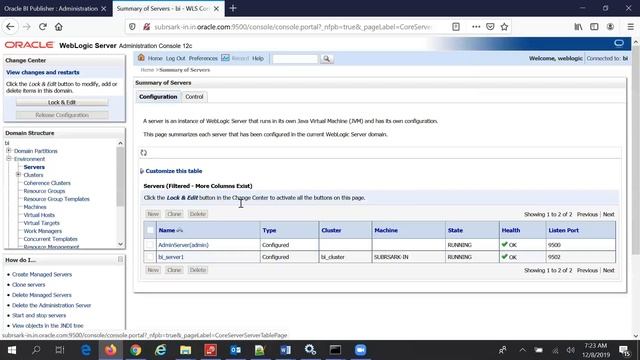Open bi_server1 server link
This screenshot has width=640, height=360.
[171, 257]
